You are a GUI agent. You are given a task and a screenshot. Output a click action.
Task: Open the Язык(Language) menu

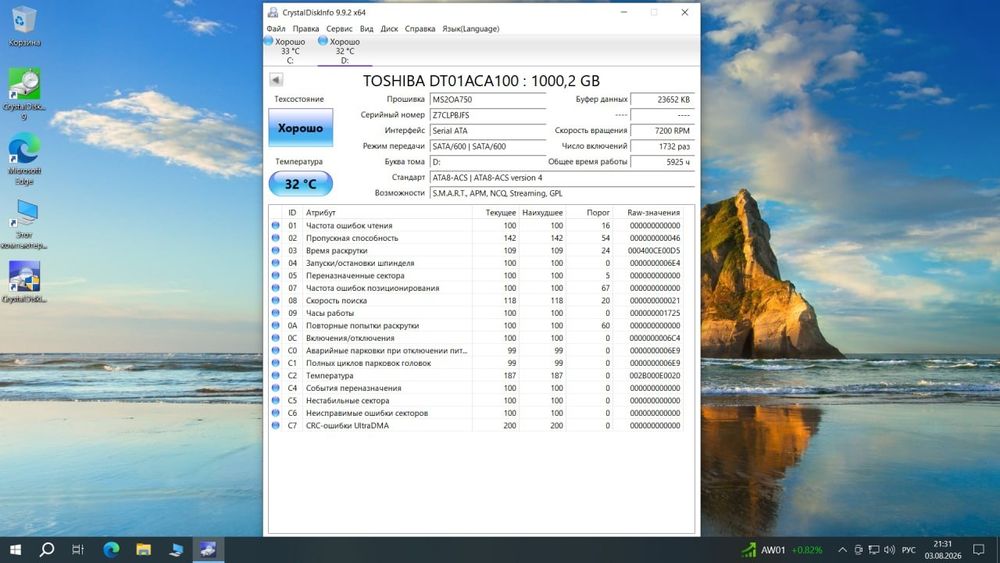[471, 29]
